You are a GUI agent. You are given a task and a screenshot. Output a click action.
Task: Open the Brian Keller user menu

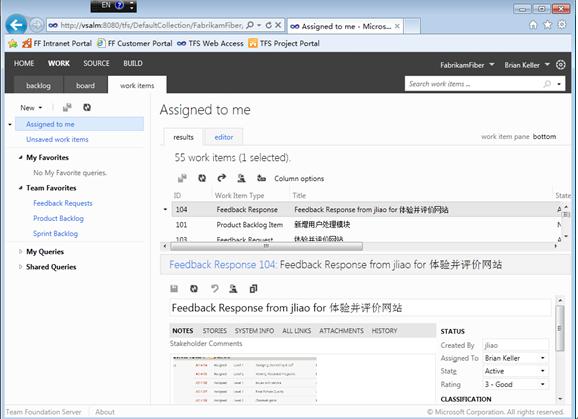click(x=527, y=65)
